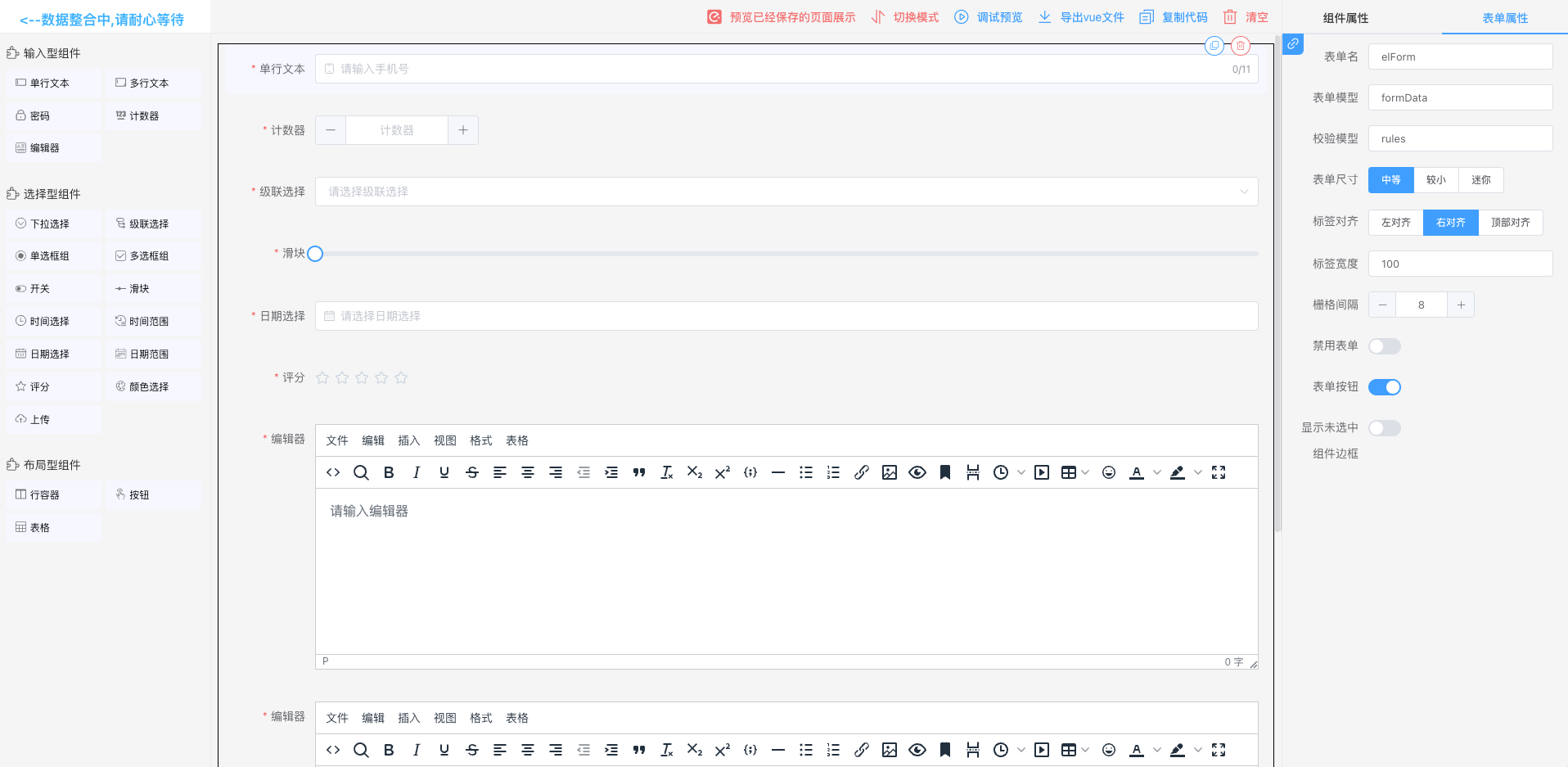1568x767 pixels.
Task: Toggle italic in first editor toolbar
Action: coord(417,472)
